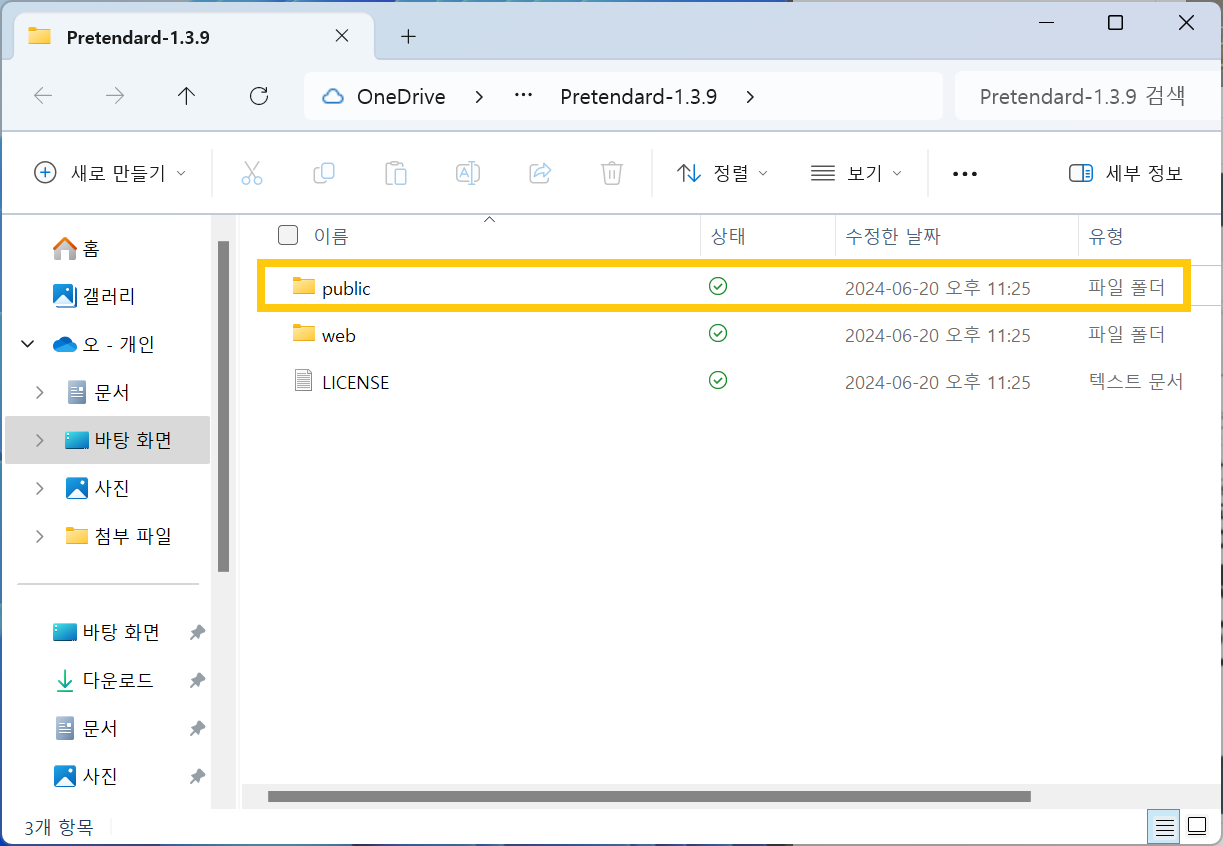Click sync status checkmark for public

[718, 287]
